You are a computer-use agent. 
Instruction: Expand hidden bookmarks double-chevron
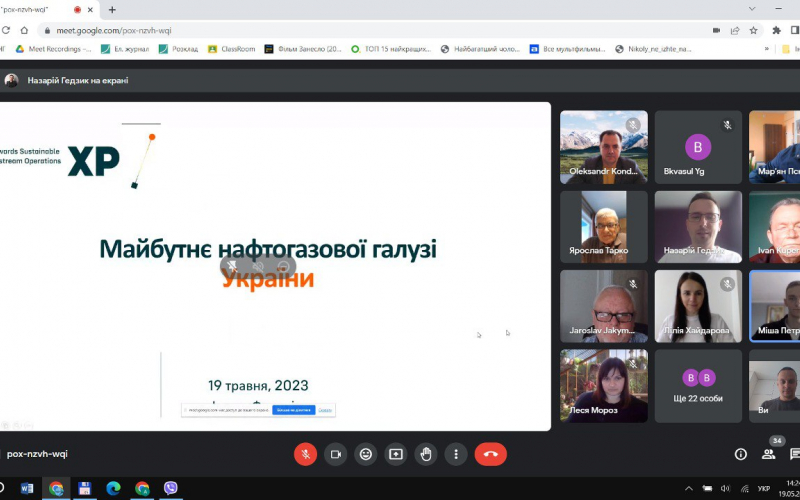(x=766, y=49)
